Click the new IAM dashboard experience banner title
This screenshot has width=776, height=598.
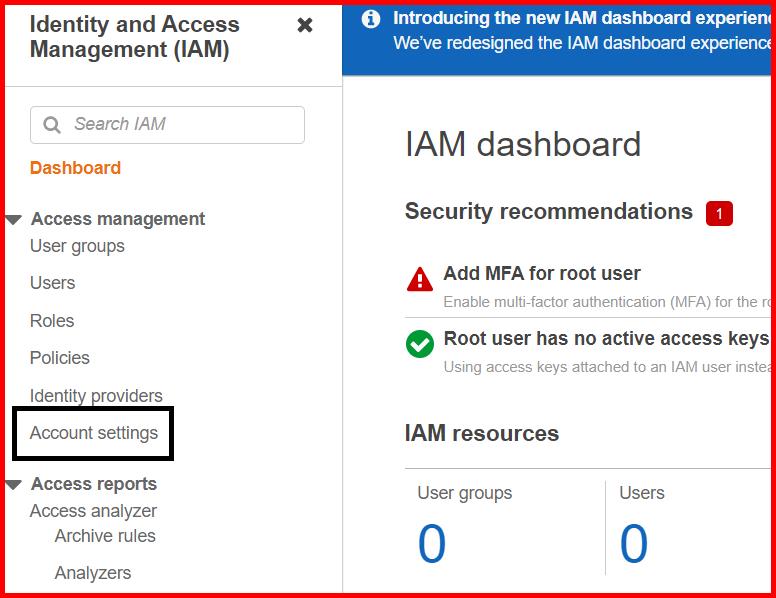point(582,18)
